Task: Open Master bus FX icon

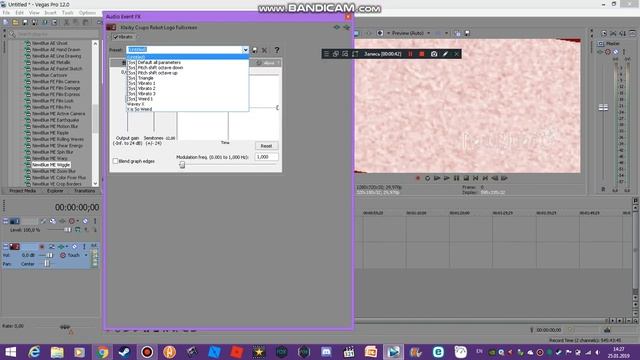Action: (x=600, y=52)
